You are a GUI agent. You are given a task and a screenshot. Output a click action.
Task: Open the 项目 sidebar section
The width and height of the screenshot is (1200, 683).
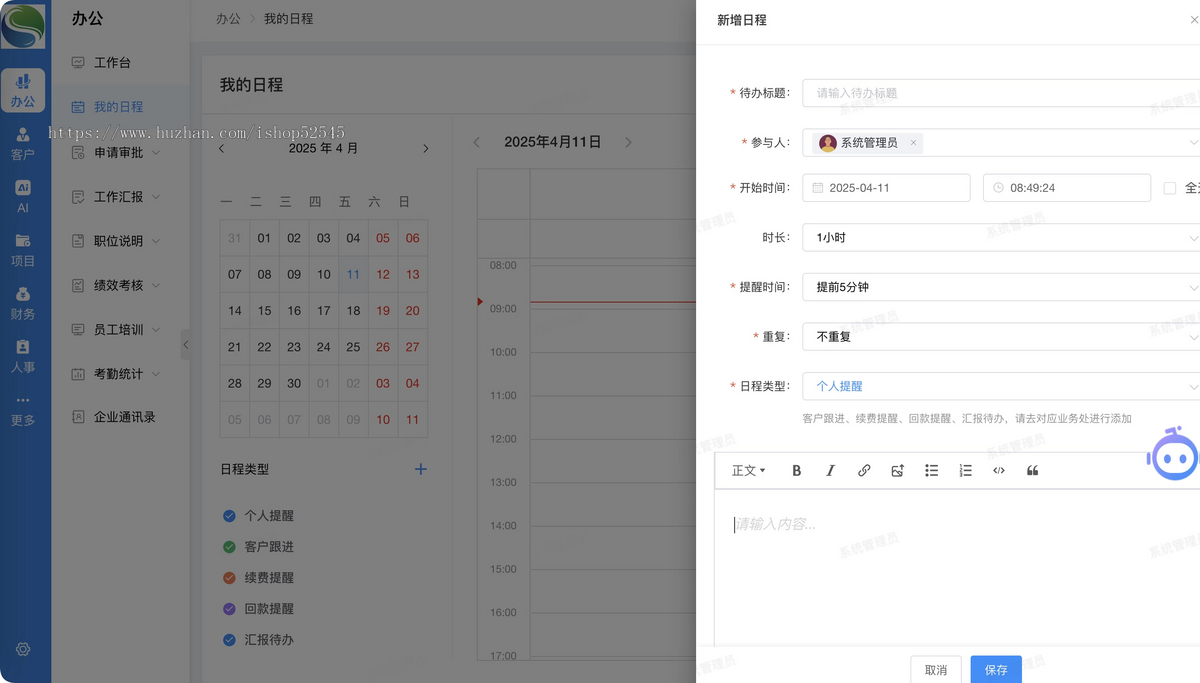coord(23,250)
